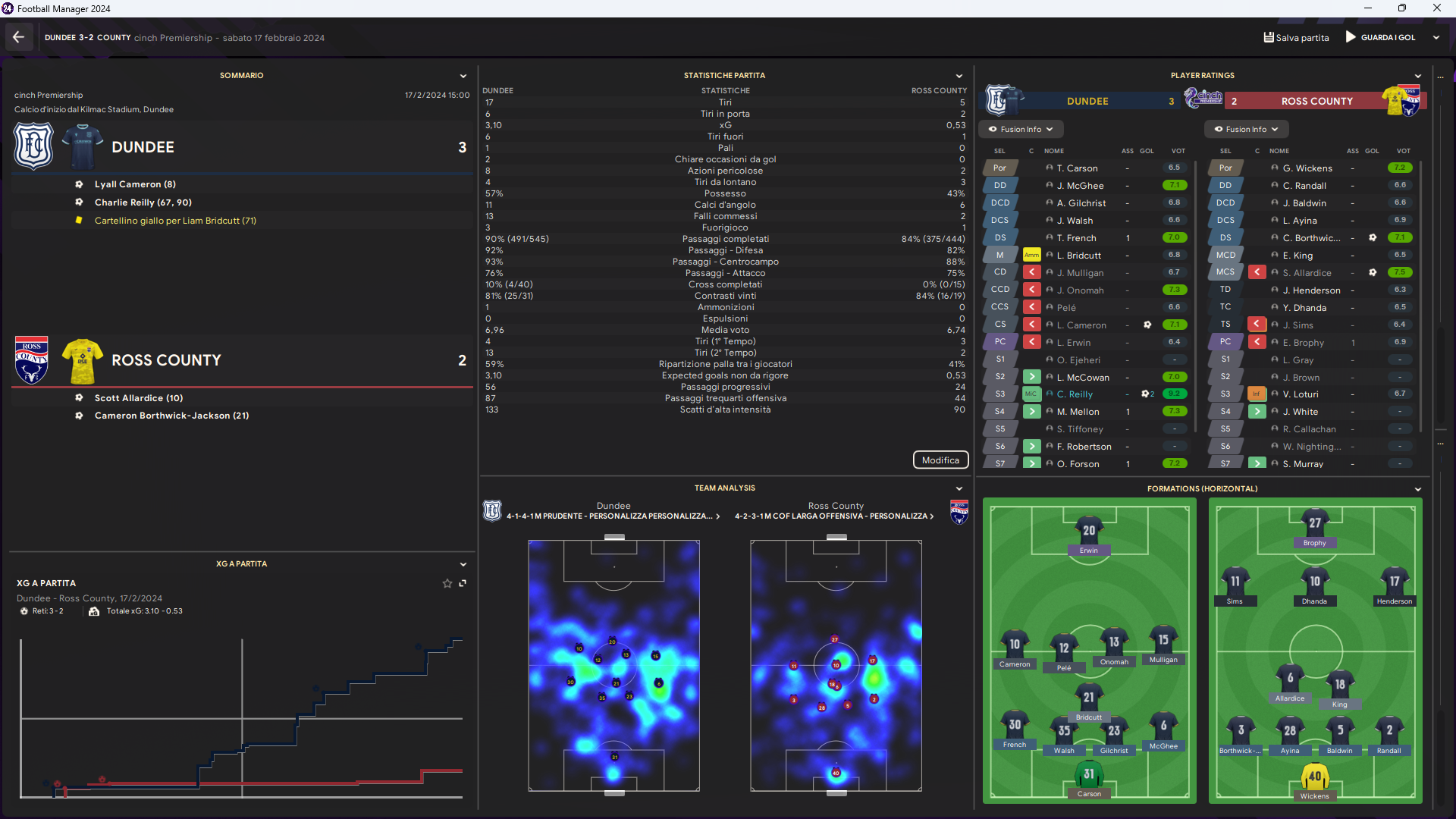
Task: Click the back arrow navigation button
Action: (19, 37)
